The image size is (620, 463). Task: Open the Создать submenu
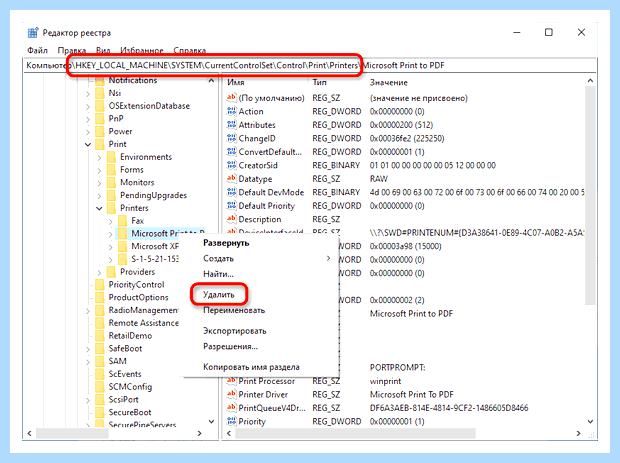point(259,258)
